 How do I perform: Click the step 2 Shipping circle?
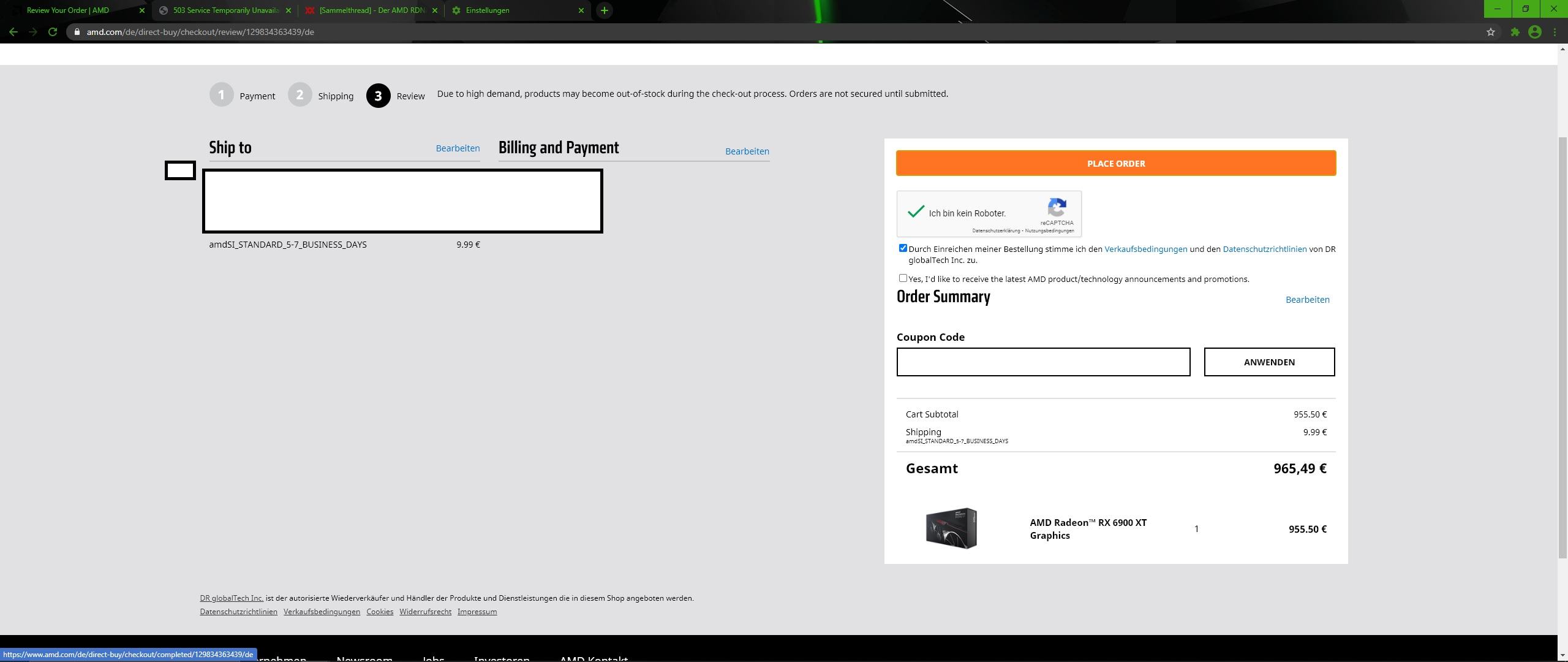[300, 95]
